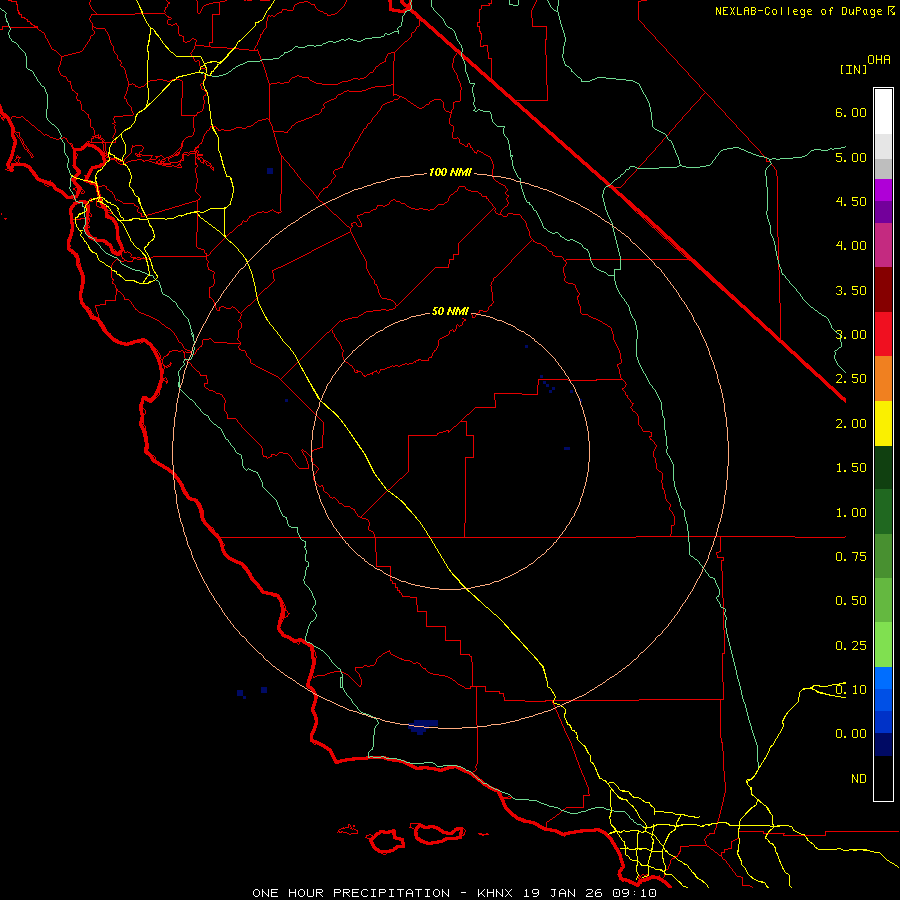
Task: Click the 50 NMI range ring label
Action: pos(450,311)
